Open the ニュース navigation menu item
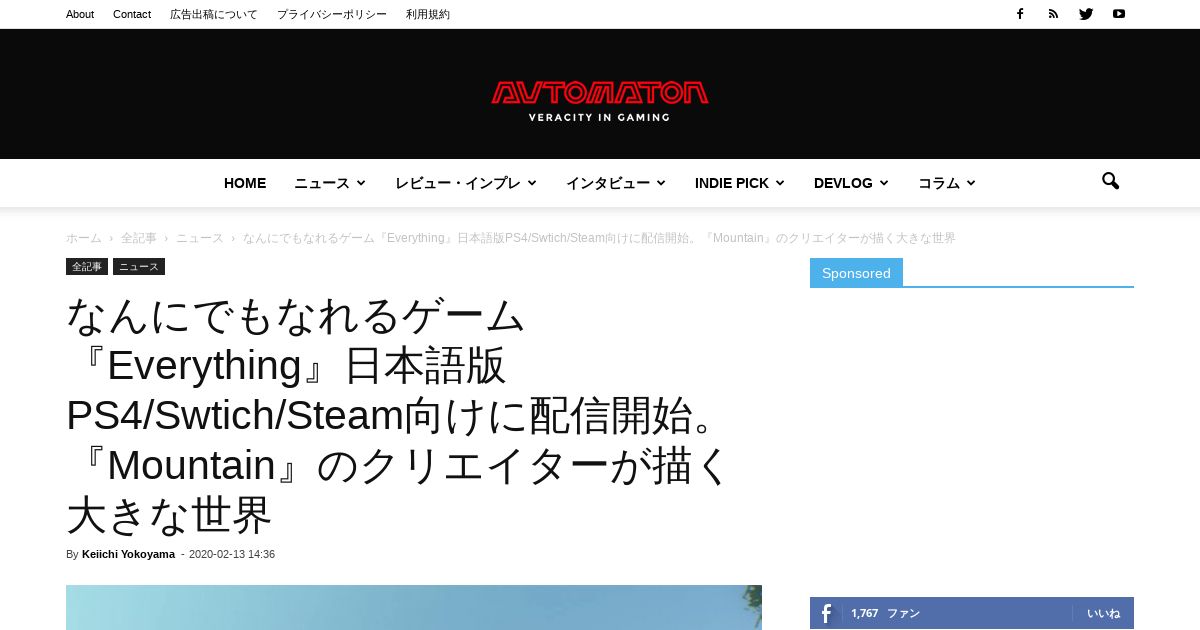This screenshot has height=630, width=1200. tap(321, 183)
